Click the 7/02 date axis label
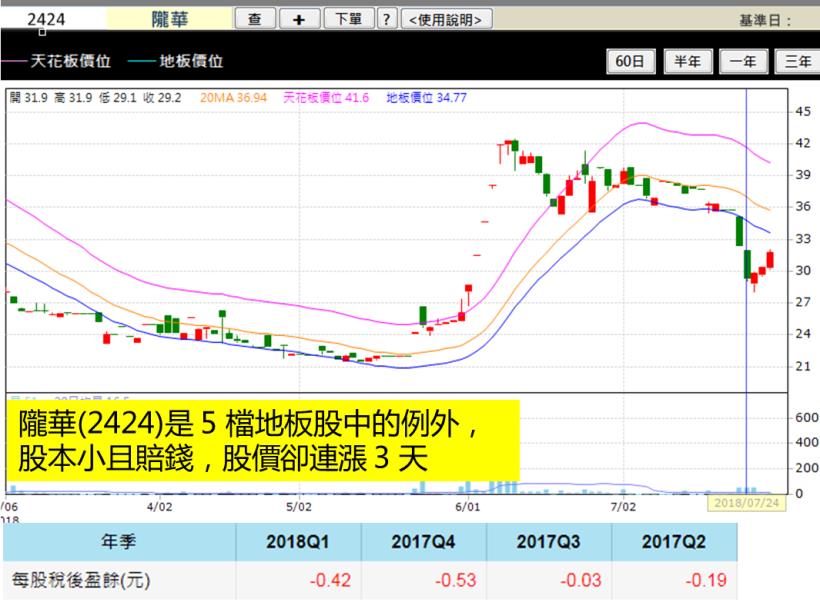This screenshot has height=602, width=820. (x=623, y=507)
